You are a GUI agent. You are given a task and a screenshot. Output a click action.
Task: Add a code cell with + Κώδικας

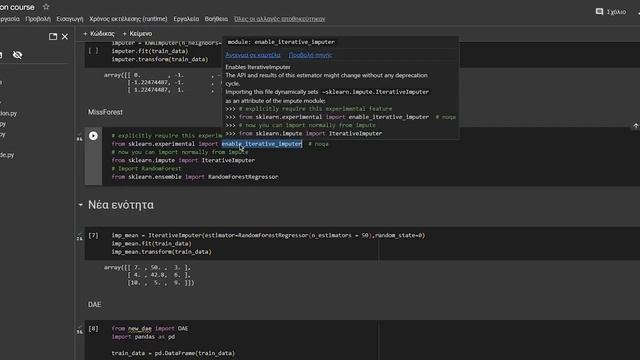click(x=99, y=33)
